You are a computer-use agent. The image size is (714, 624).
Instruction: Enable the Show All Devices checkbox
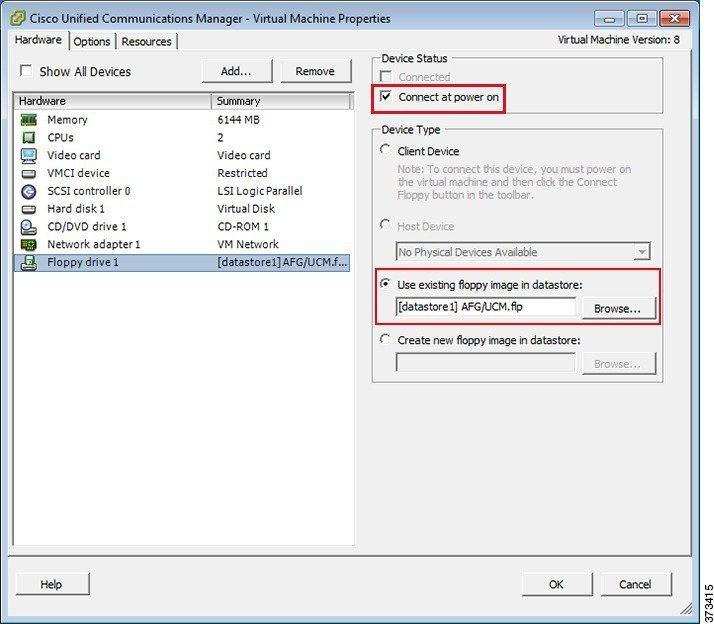click(26, 71)
